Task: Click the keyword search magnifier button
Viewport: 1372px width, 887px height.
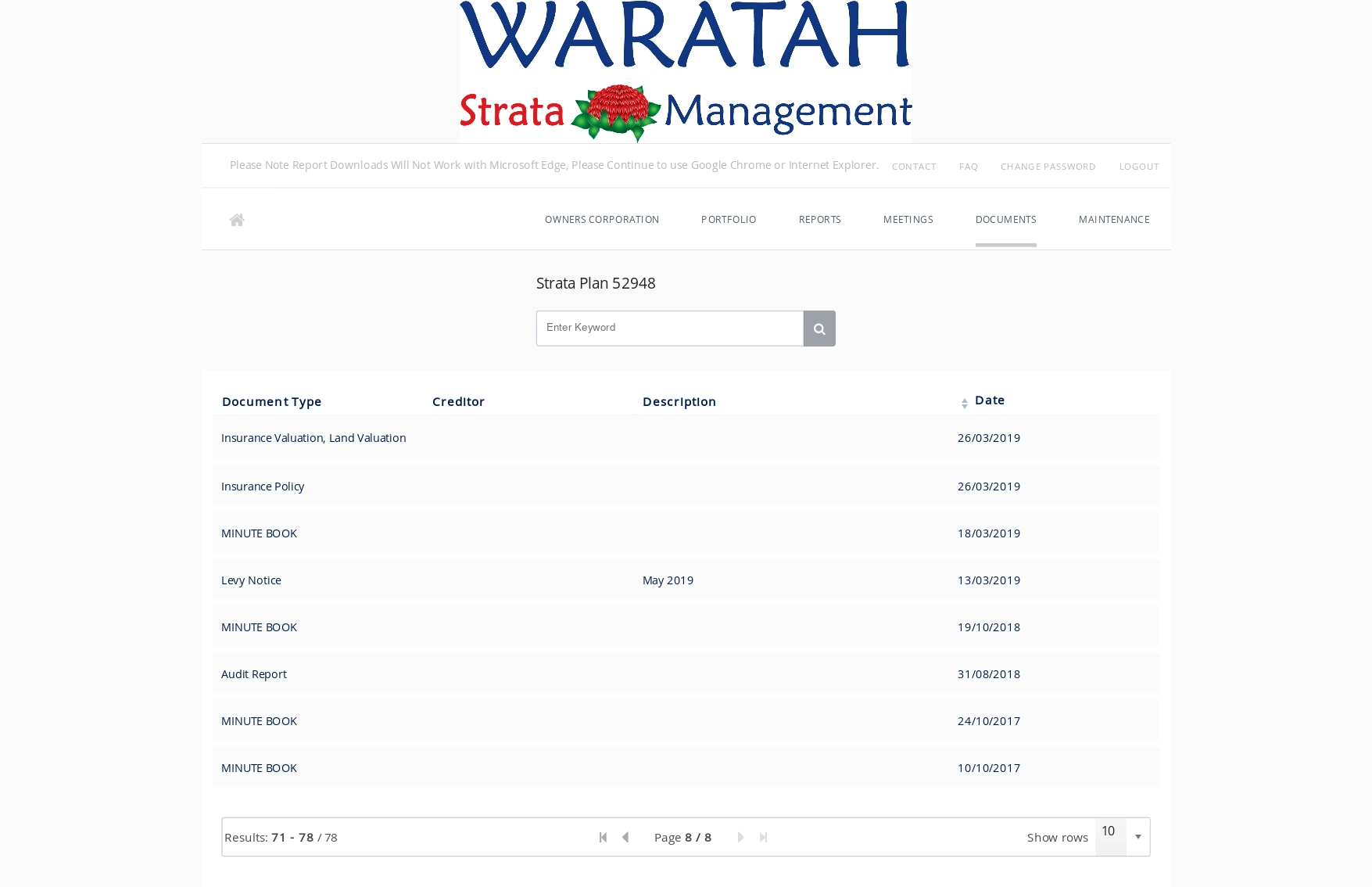Action: point(819,329)
